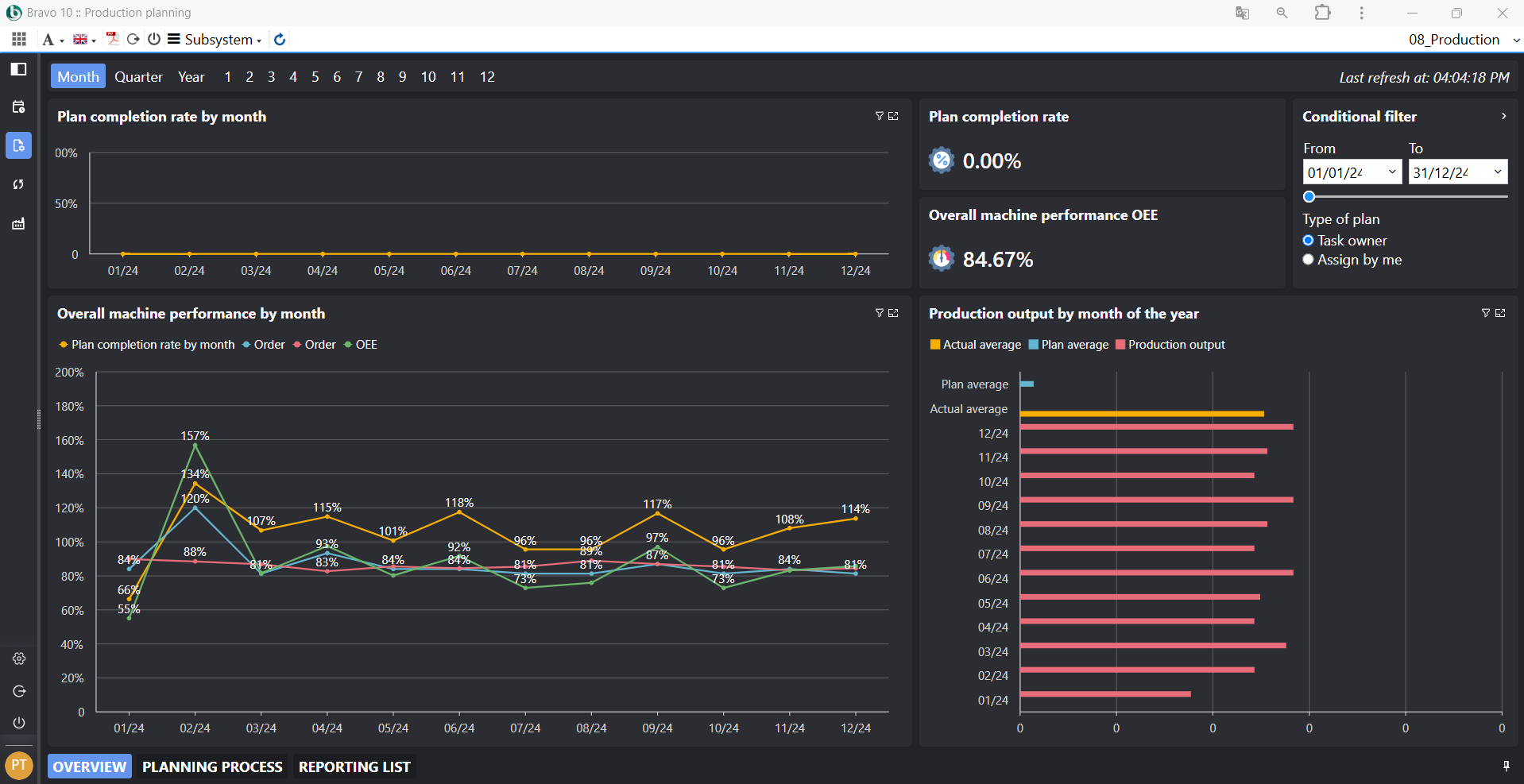Click the factory icon in the left sidebar
The height and width of the screenshot is (784, 1524).
click(x=19, y=224)
